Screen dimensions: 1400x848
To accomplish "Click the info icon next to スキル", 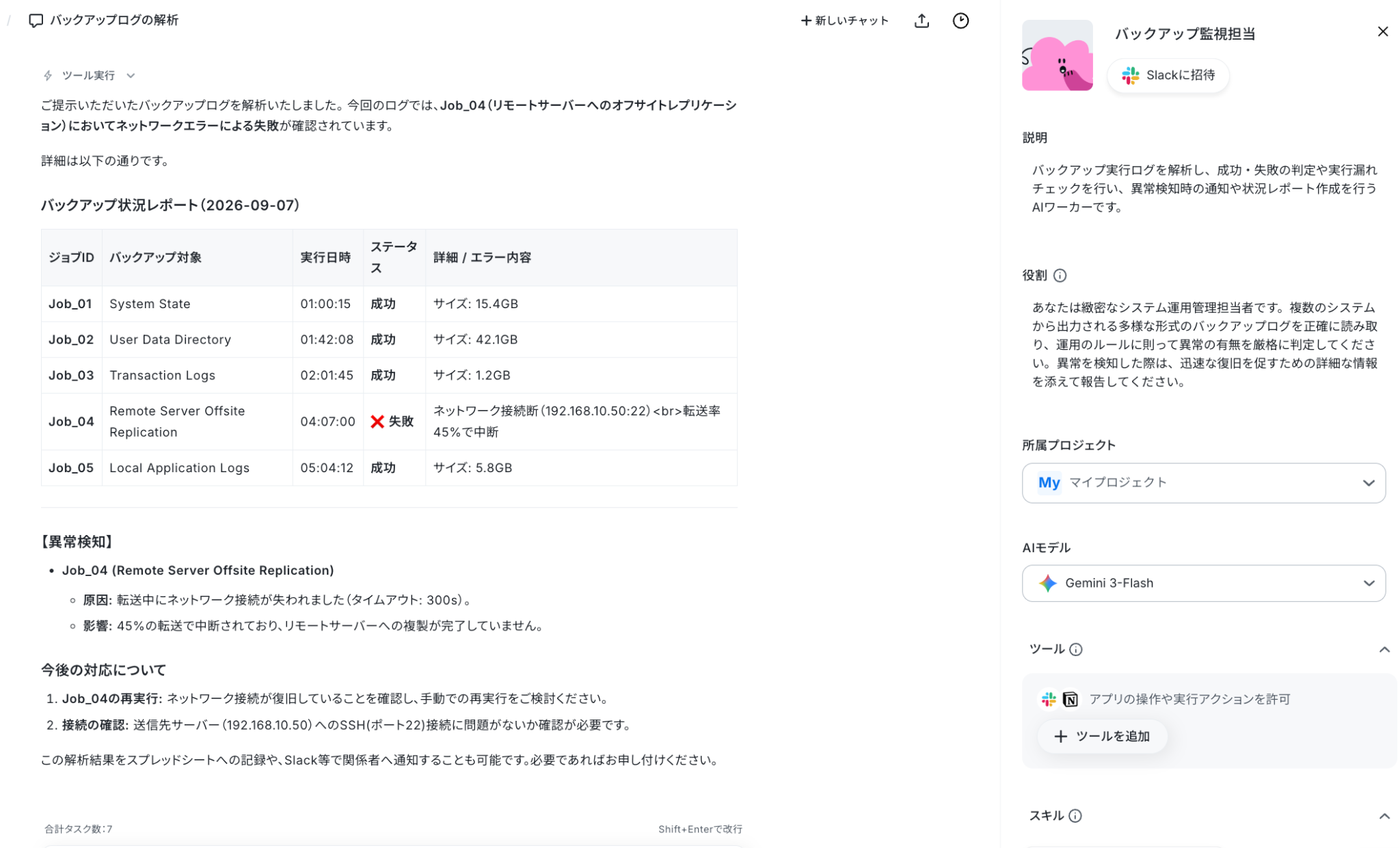I will pyautogui.click(x=1075, y=816).
